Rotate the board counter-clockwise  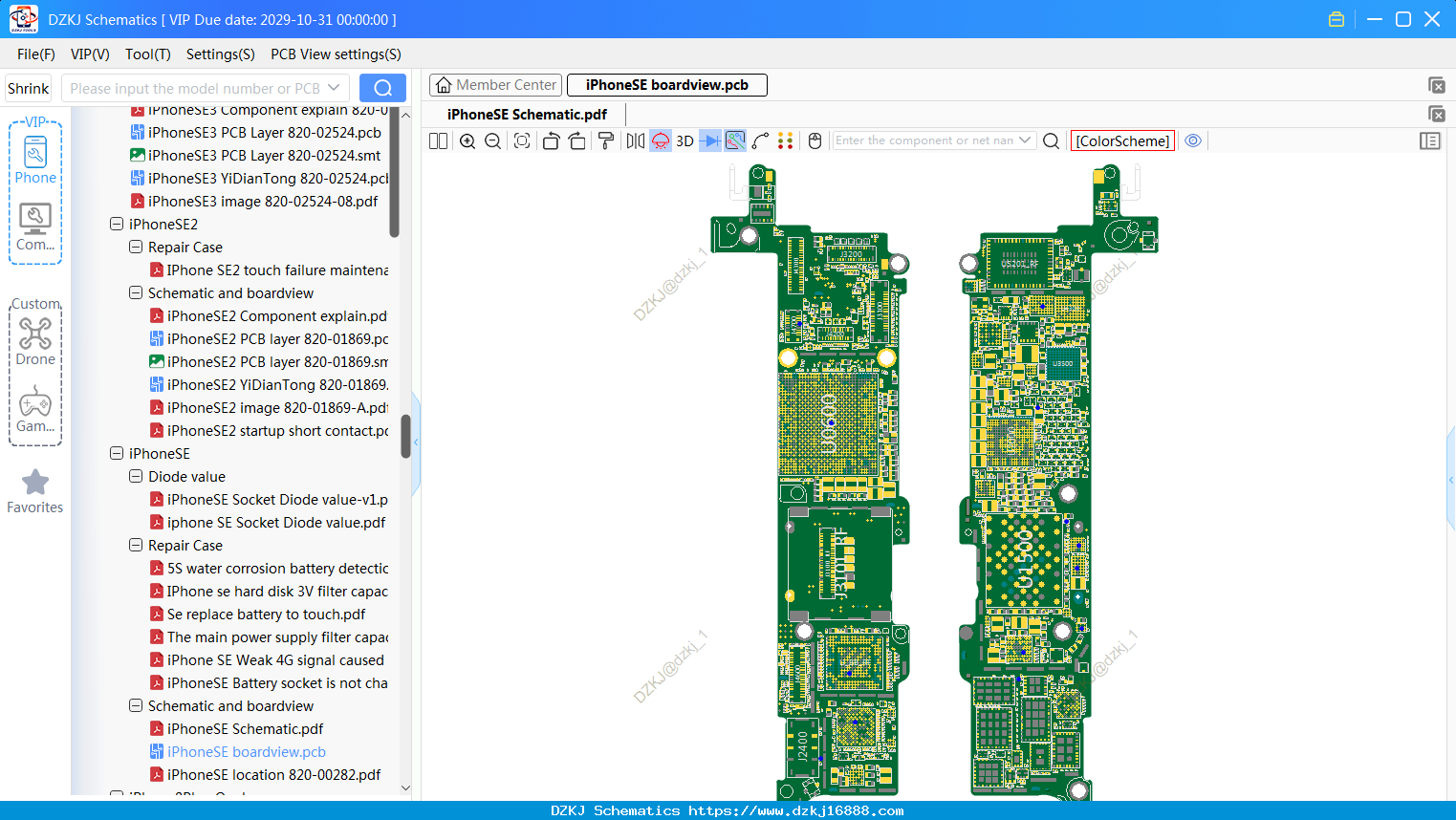click(551, 140)
